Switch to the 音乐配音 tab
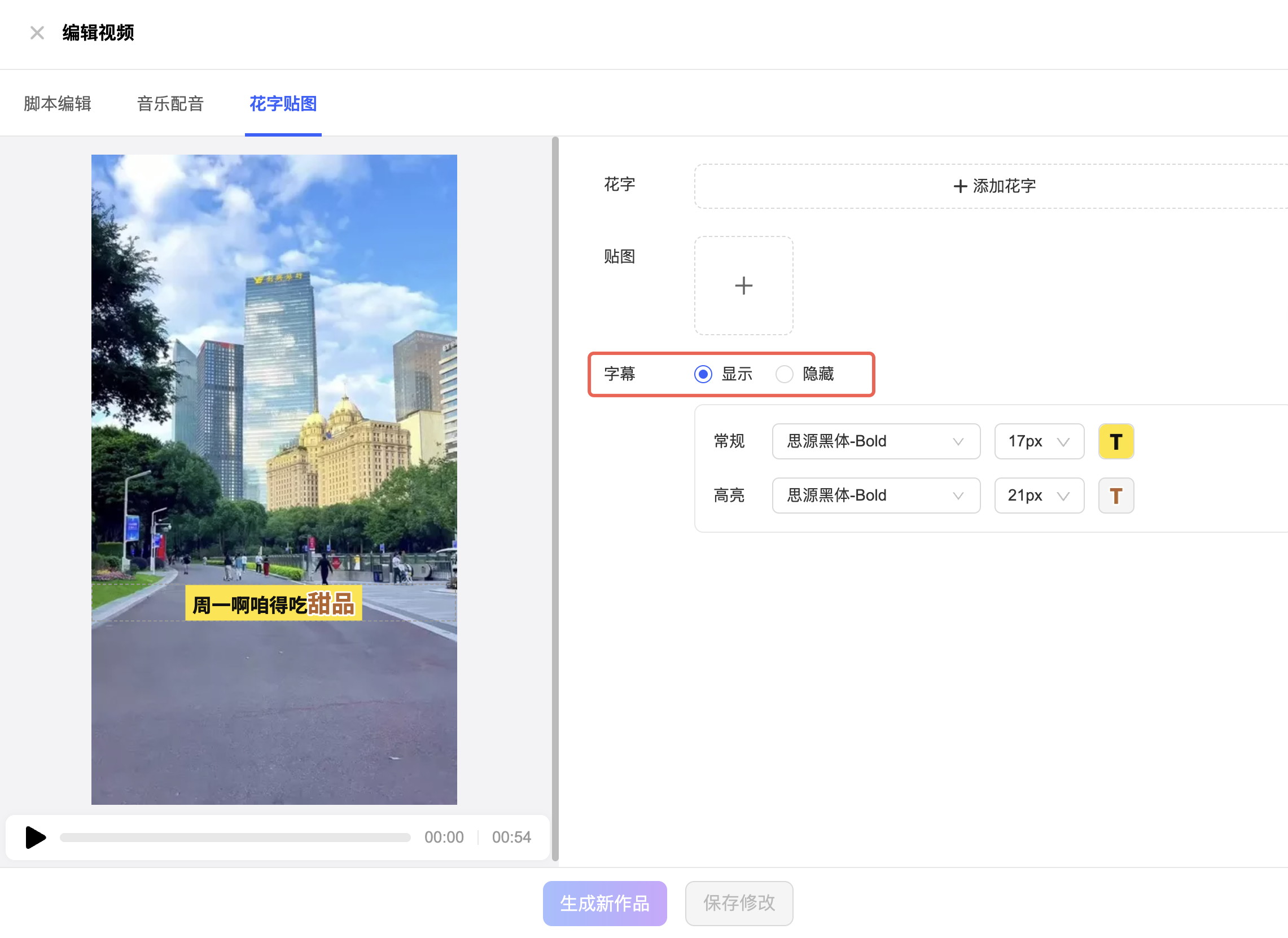This screenshot has height=938, width=1288. tap(170, 104)
